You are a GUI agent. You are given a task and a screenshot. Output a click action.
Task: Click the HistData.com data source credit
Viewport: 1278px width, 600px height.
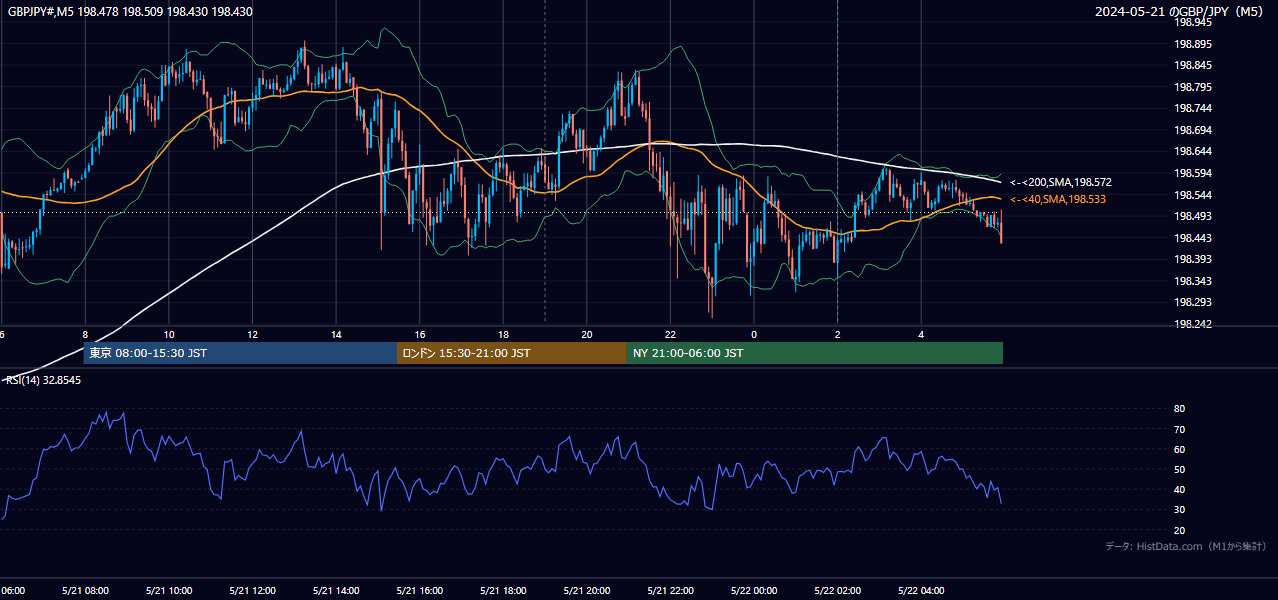coord(1185,547)
